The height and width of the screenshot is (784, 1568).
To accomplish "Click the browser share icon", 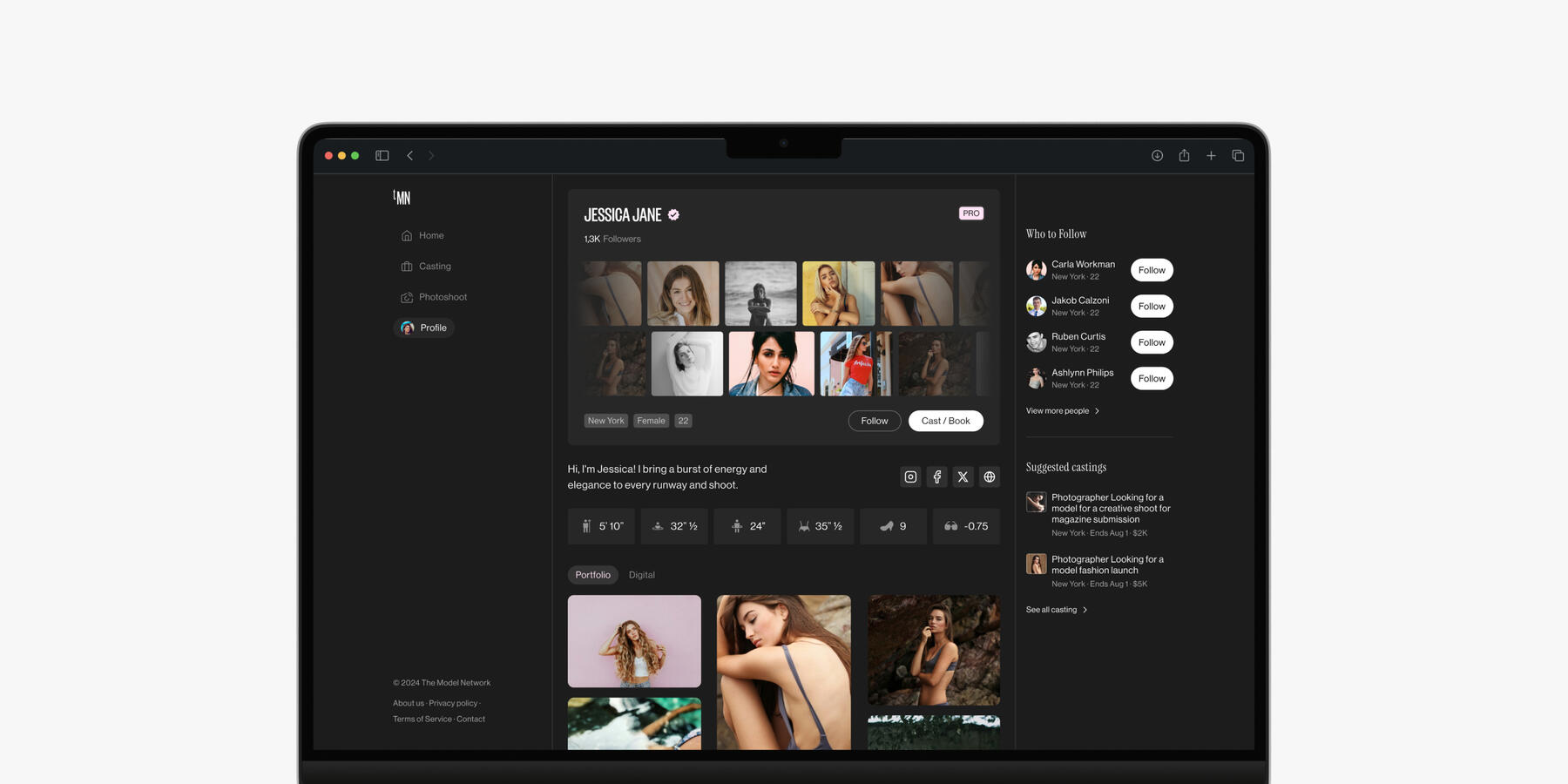I will coord(1184,156).
